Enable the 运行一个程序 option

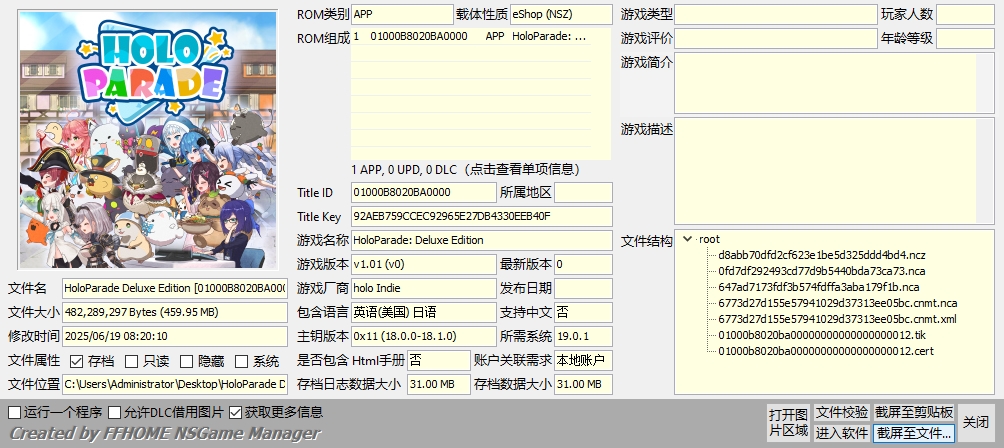[14, 412]
